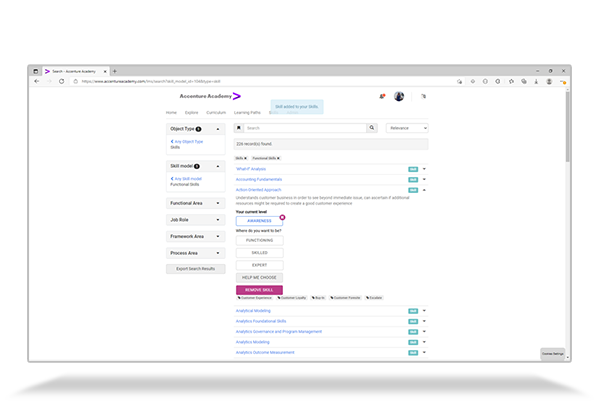Remove the Skills filter chip
The height and width of the screenshot is (402, 600).
(246, 158)
